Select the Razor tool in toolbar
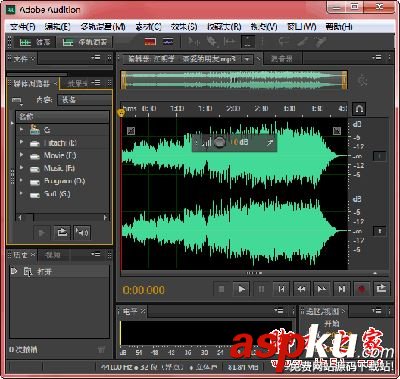Viewport: 400px width, 379px height. point(211,42)
